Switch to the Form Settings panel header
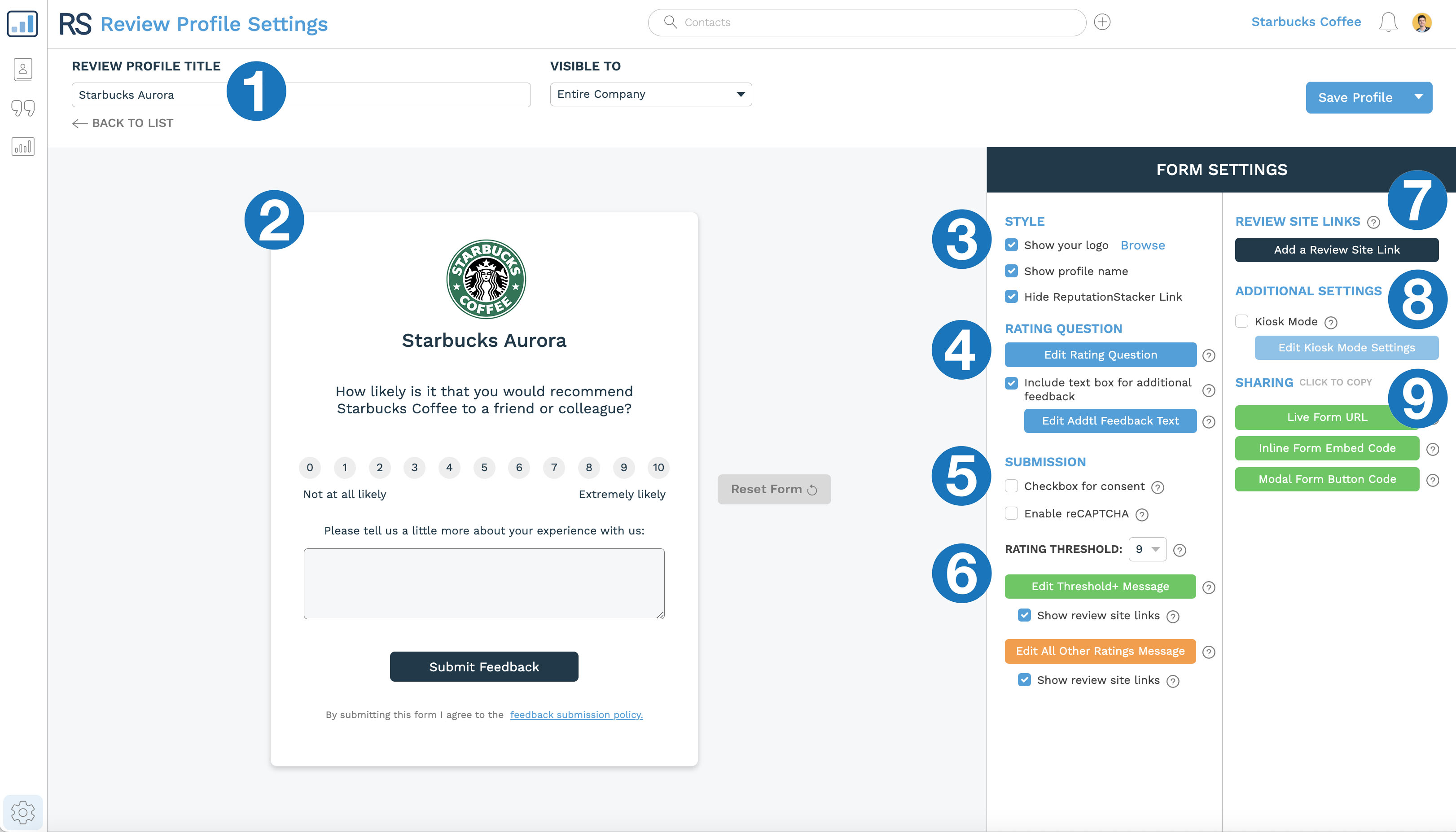Viewport: 1456px width, 832px height. pos(1221,169)
